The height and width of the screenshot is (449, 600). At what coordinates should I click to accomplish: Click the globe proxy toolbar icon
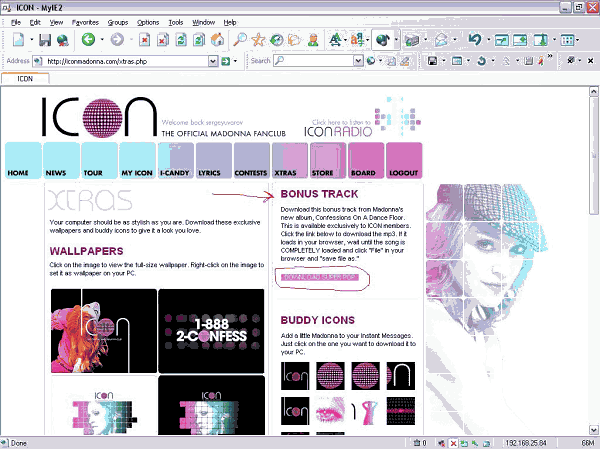383,39
